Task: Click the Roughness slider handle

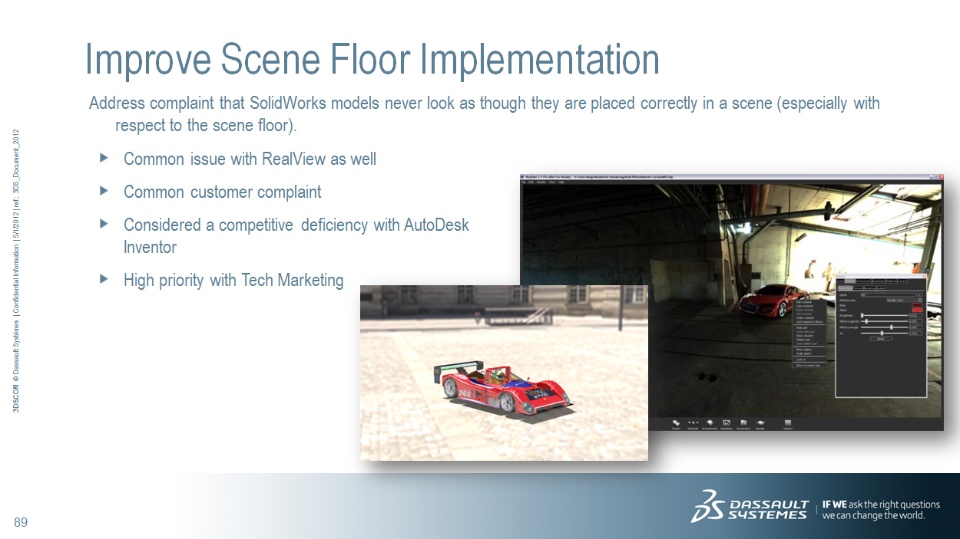Action: pyautogui.click(x=862, y=315)
